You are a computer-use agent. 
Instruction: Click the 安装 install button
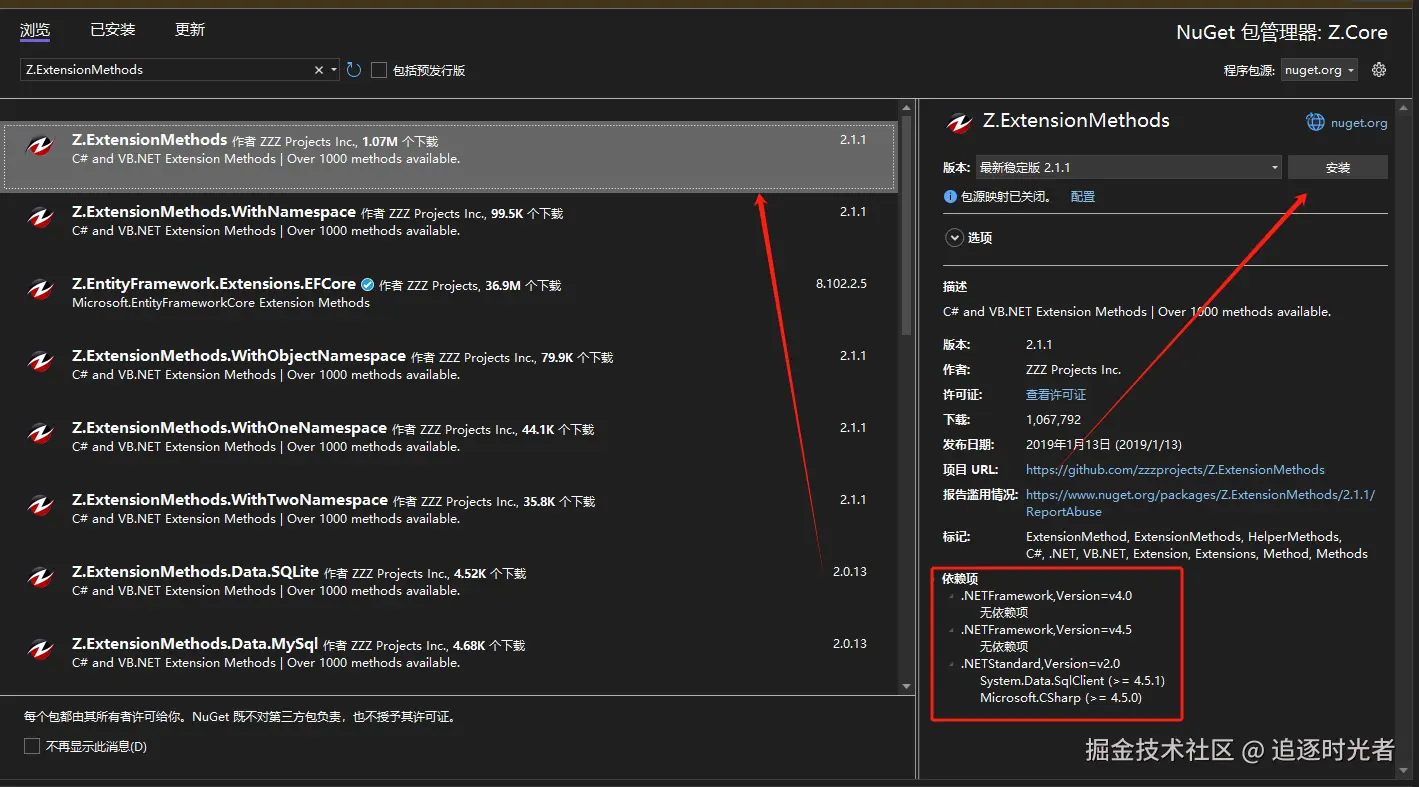pyautogui.click(x=1337, y=167)
